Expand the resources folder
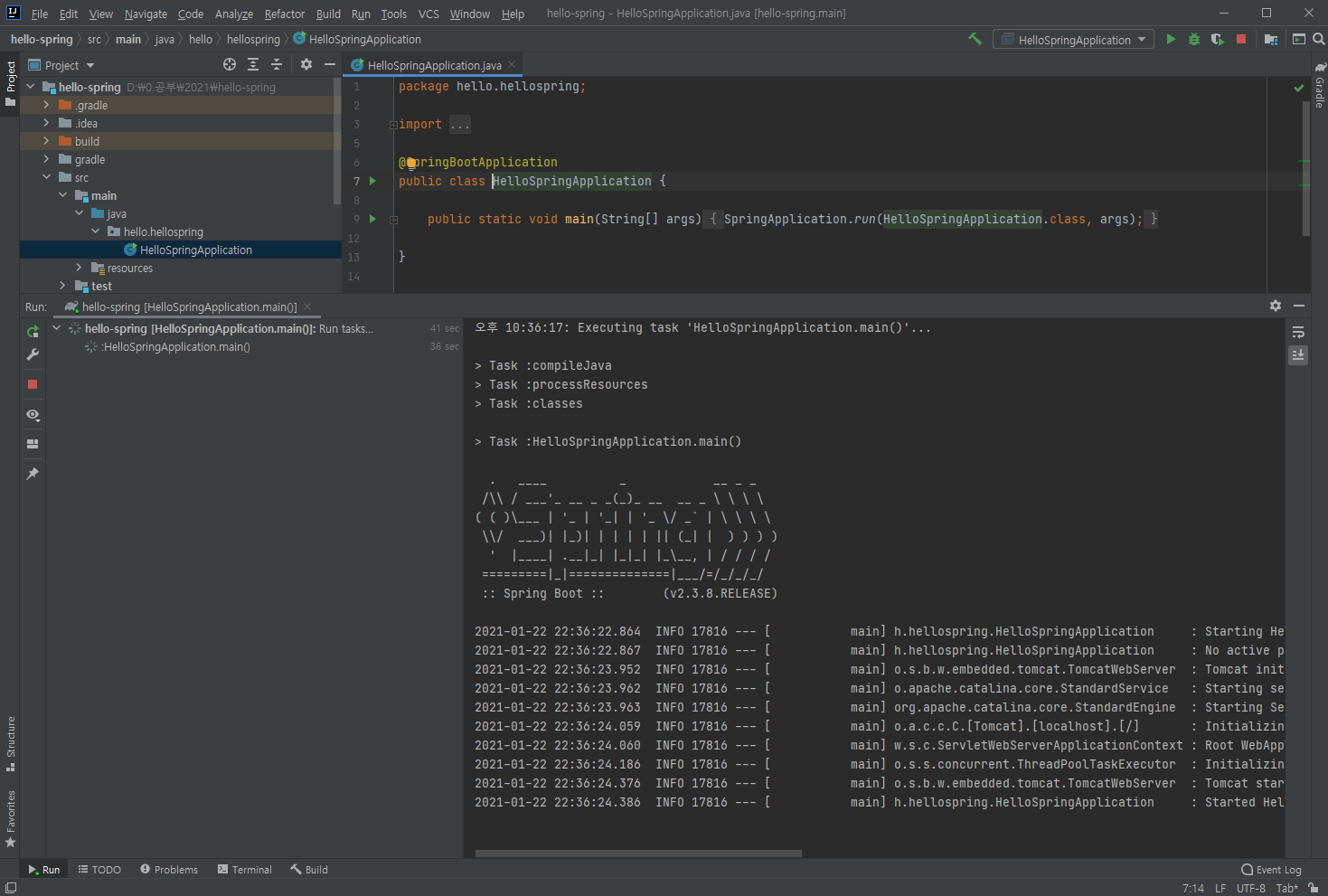 79,268
